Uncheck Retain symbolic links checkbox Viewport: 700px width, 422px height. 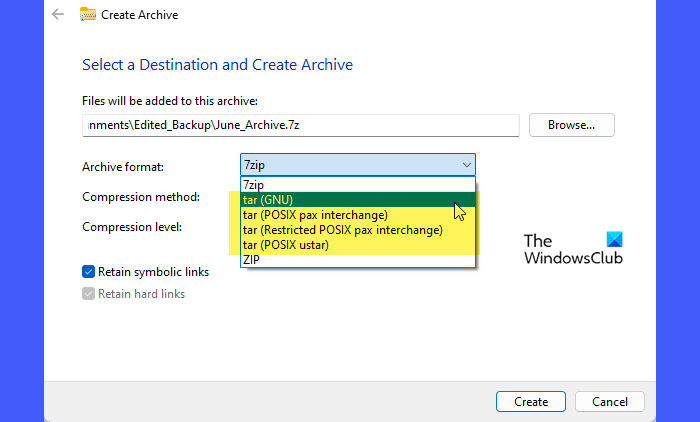point(89,271)
